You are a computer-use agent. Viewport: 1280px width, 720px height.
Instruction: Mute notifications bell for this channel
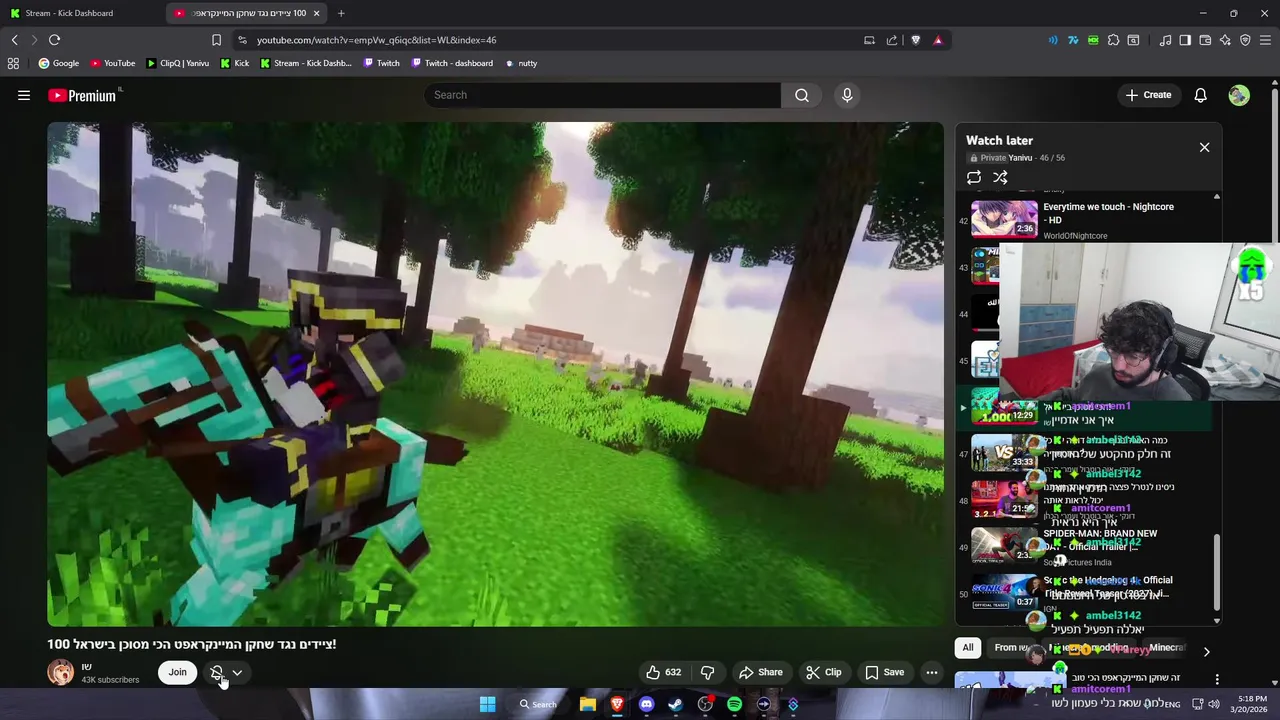(x=217, y=672)
